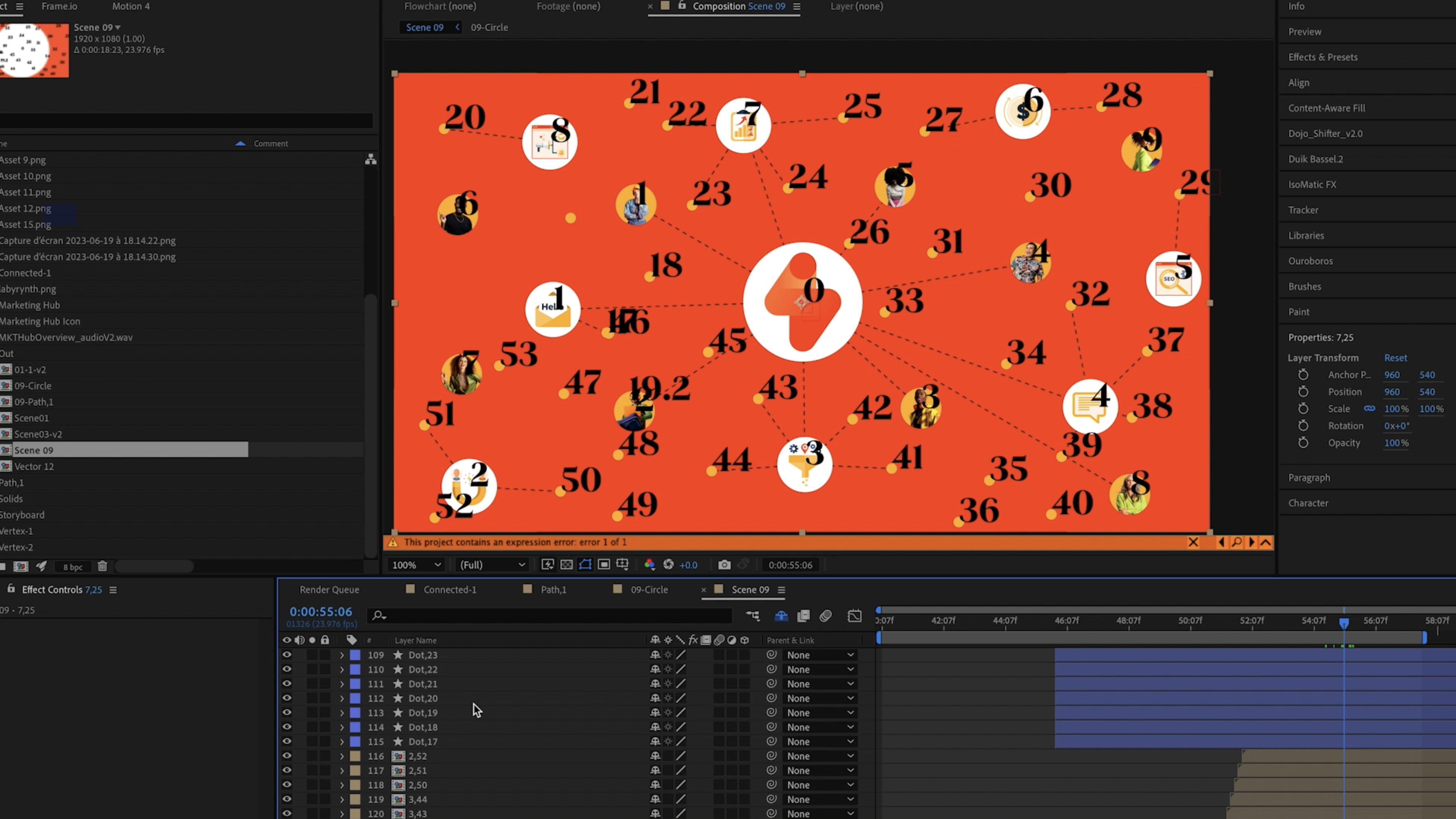The width and height of the screenshot is (1456, 819).
Task: Click the Dojo_Shifter_v2.0 icon
Action: coord(1325,133)
